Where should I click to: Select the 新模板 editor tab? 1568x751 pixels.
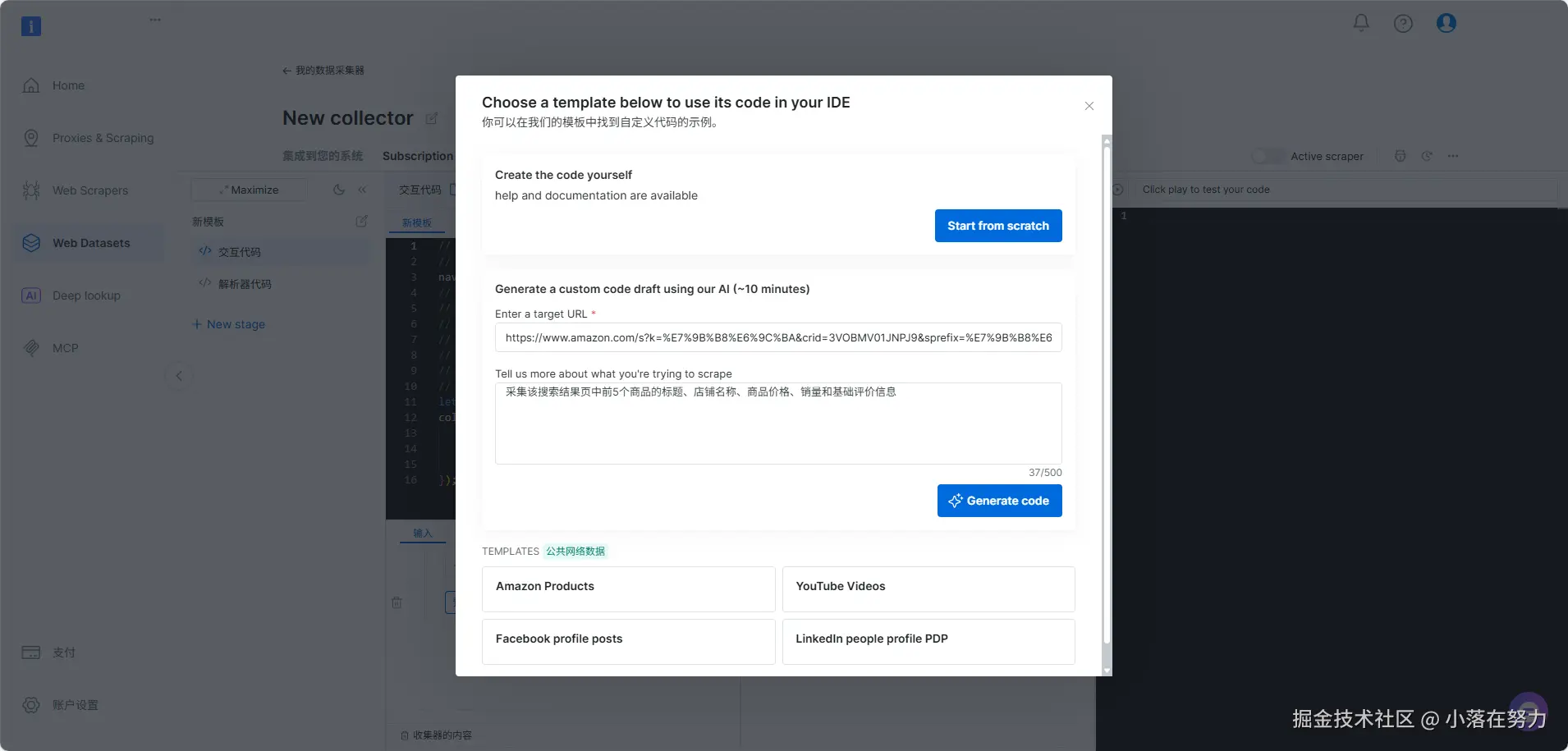pos(417,223)
